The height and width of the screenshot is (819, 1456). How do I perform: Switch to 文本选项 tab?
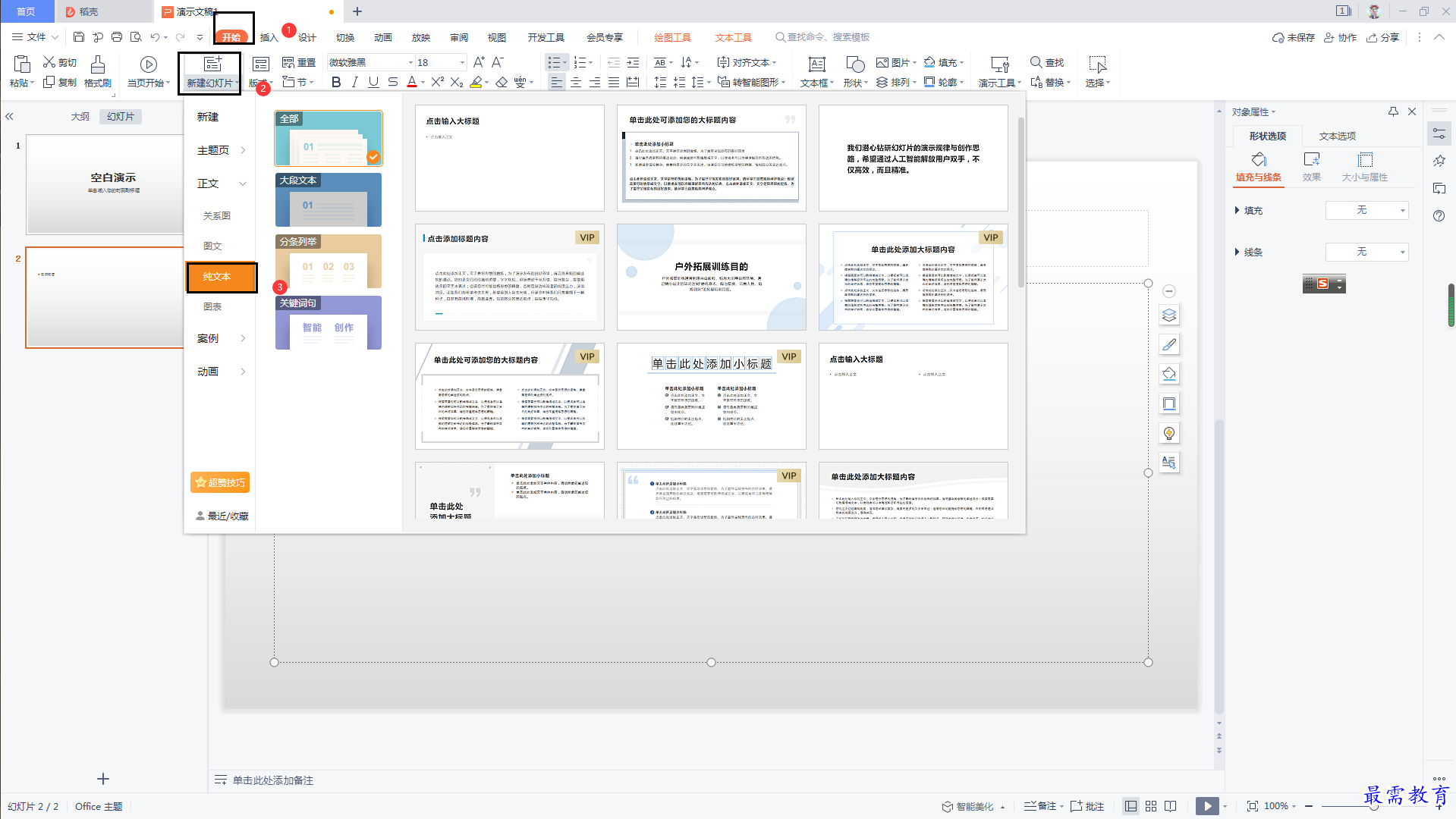(1337, 136)
